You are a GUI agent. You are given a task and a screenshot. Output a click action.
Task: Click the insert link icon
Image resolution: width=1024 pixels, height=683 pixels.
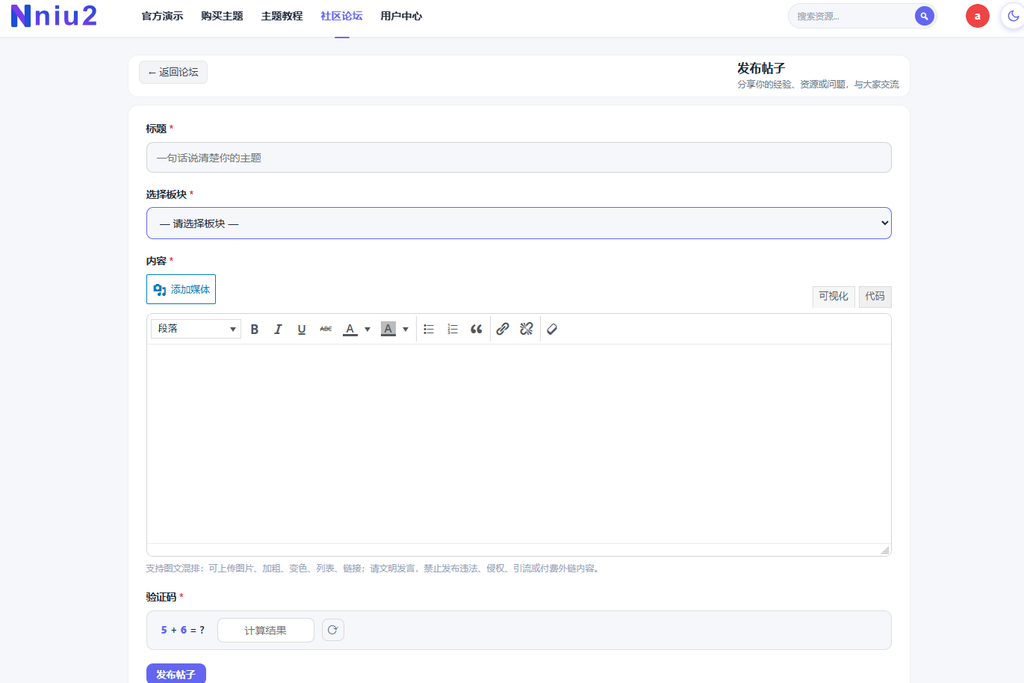tap(502, 329)
